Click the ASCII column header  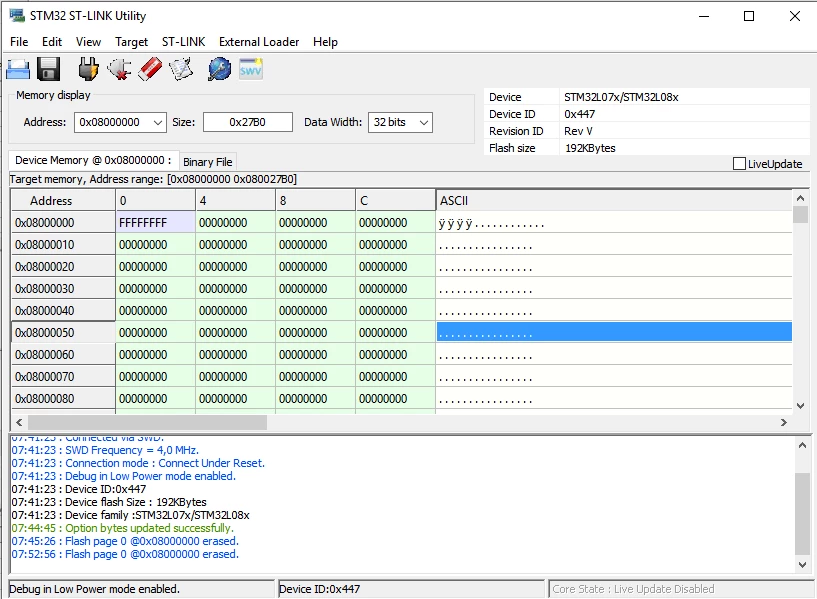(x=614, y=201)
